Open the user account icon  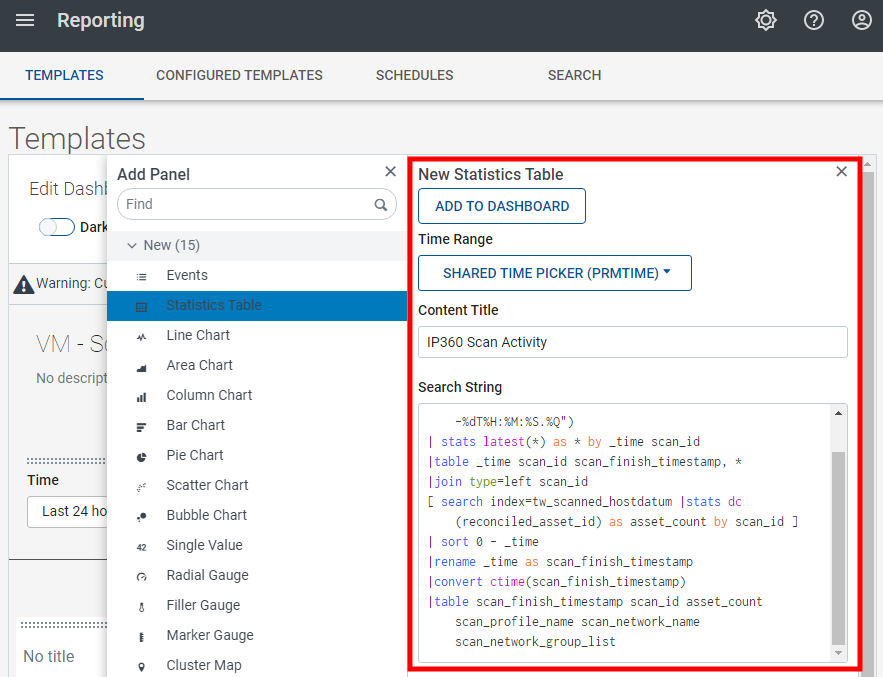[x=862, y=21]
